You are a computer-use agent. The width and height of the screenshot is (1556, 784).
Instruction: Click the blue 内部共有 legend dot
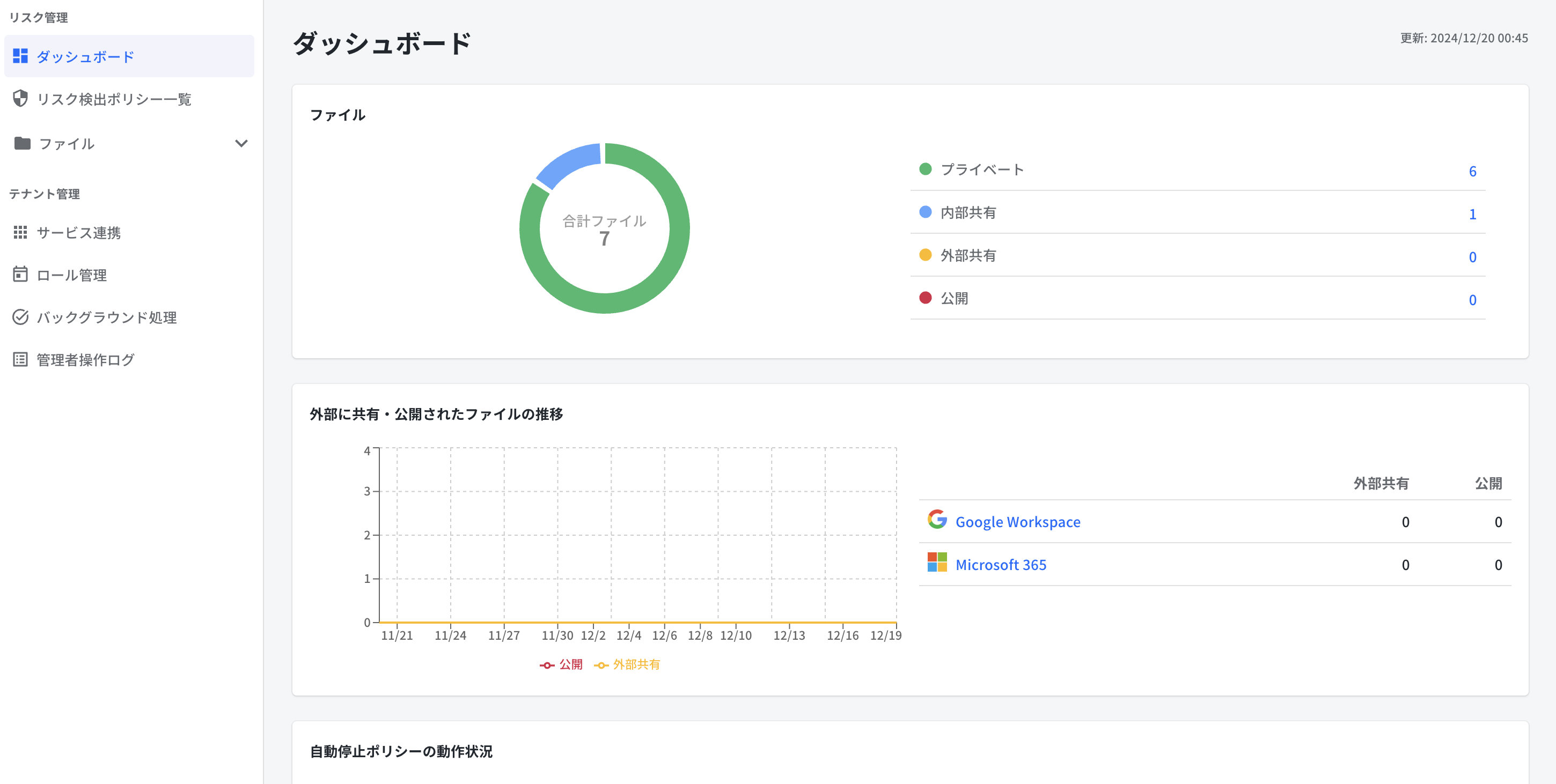point(926,212)
